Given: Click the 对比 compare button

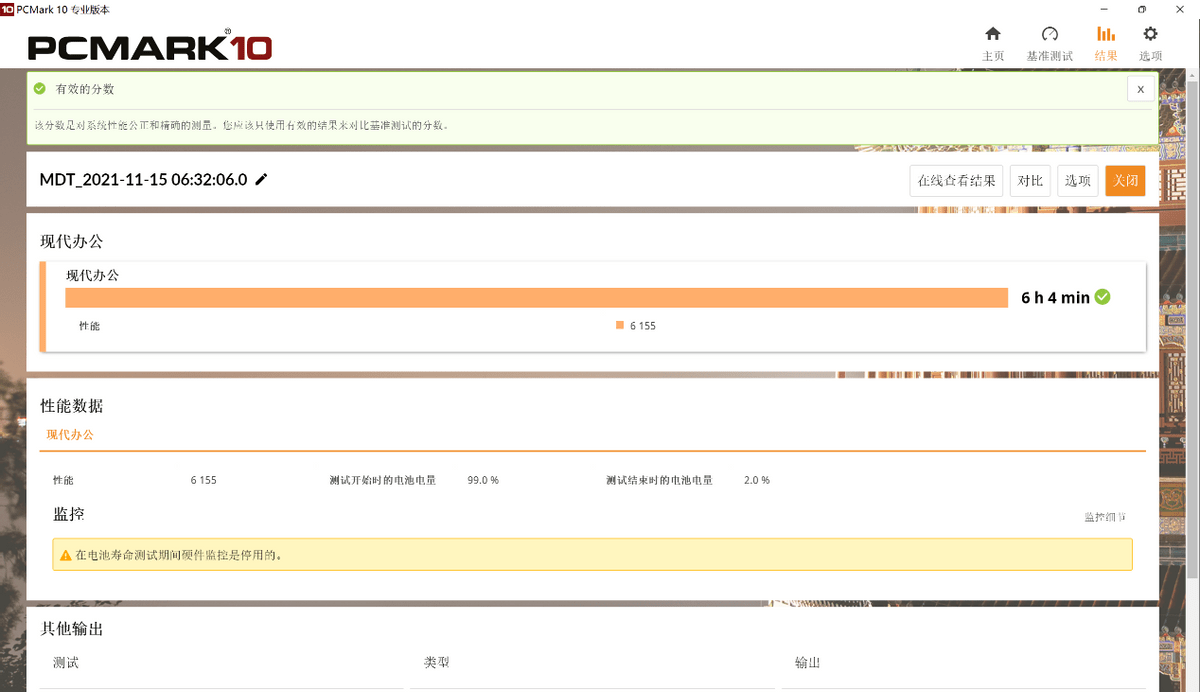Looking at the screenshot, I should pos(1030,180).
